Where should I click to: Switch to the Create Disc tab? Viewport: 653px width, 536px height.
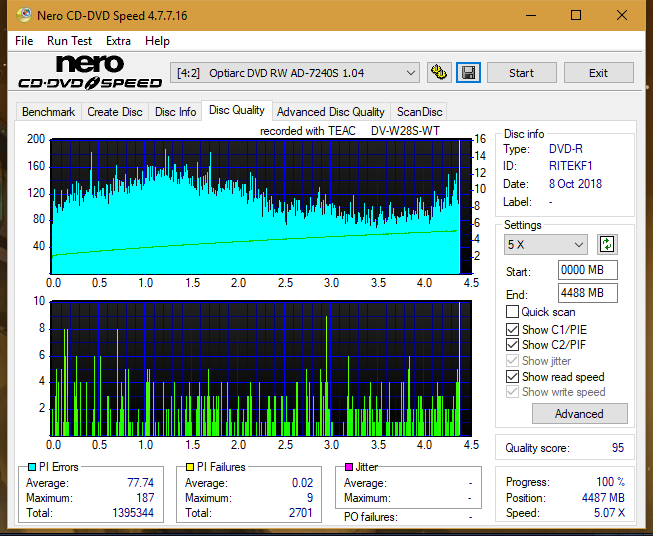(x=115, y=112)
